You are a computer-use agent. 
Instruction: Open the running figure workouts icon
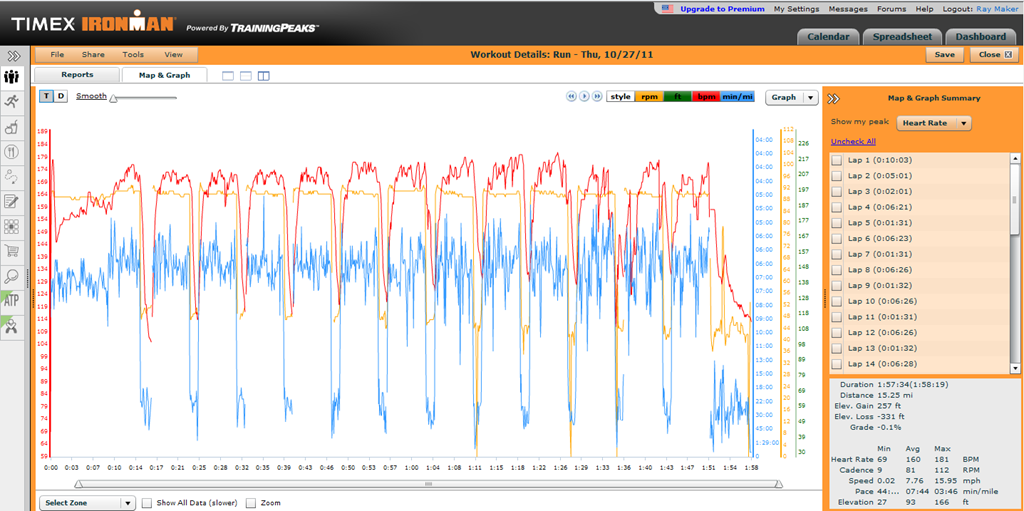(11, 101)
